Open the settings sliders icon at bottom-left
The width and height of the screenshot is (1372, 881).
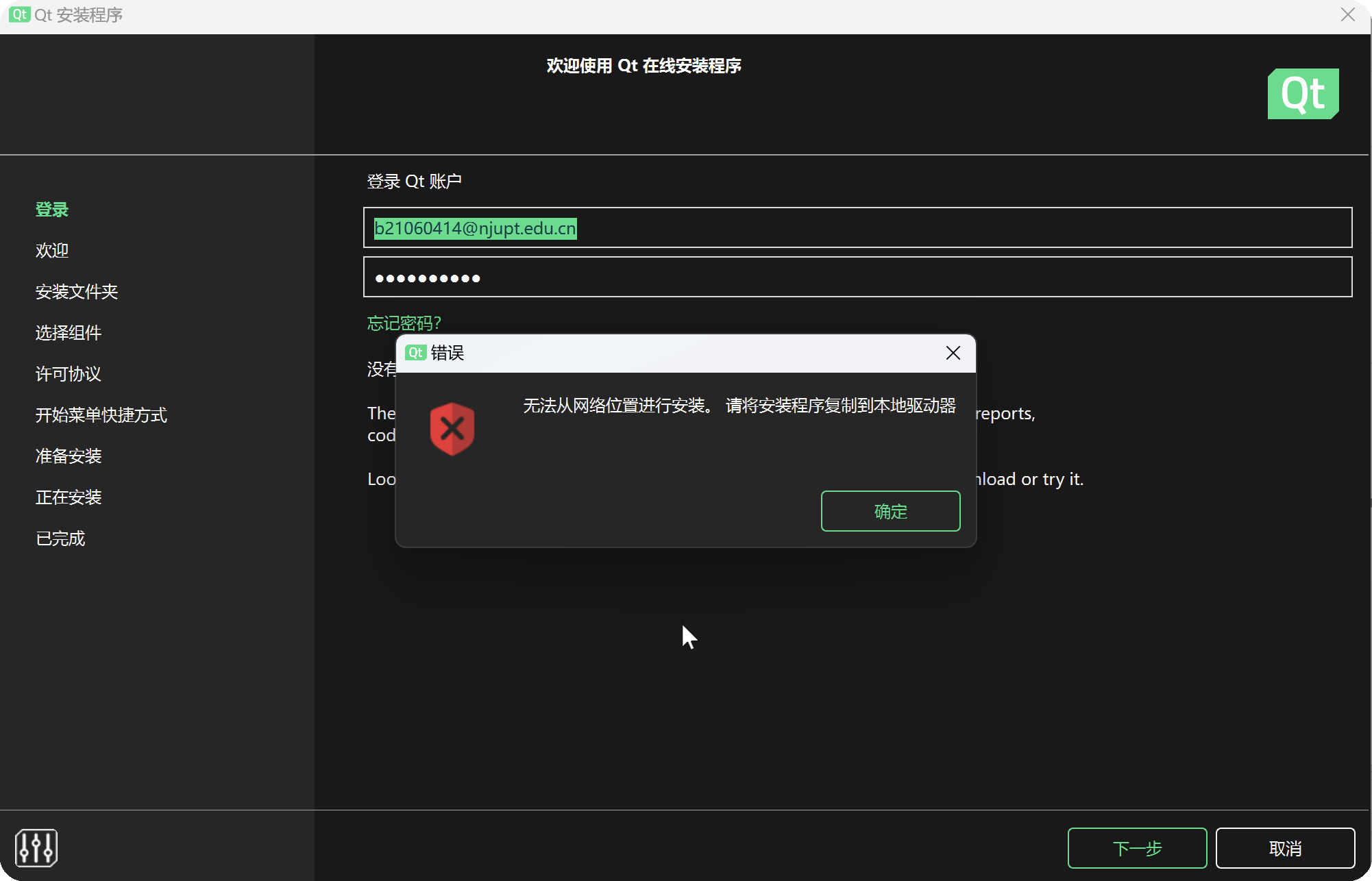click(x=36, y=847)
